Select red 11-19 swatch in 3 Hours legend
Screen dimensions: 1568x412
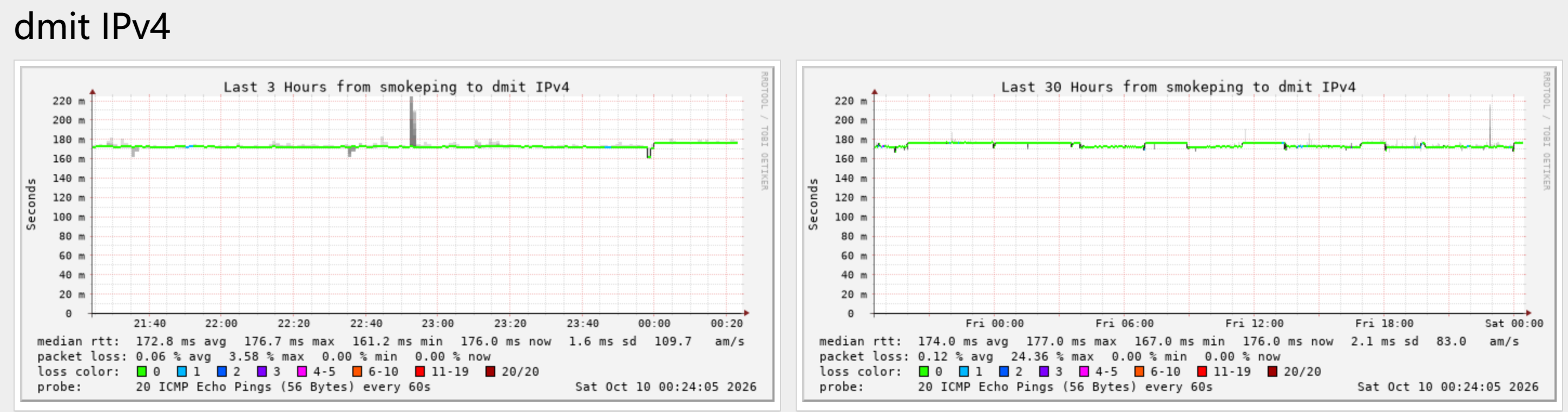pyautogui.click(x=419, y=371)
